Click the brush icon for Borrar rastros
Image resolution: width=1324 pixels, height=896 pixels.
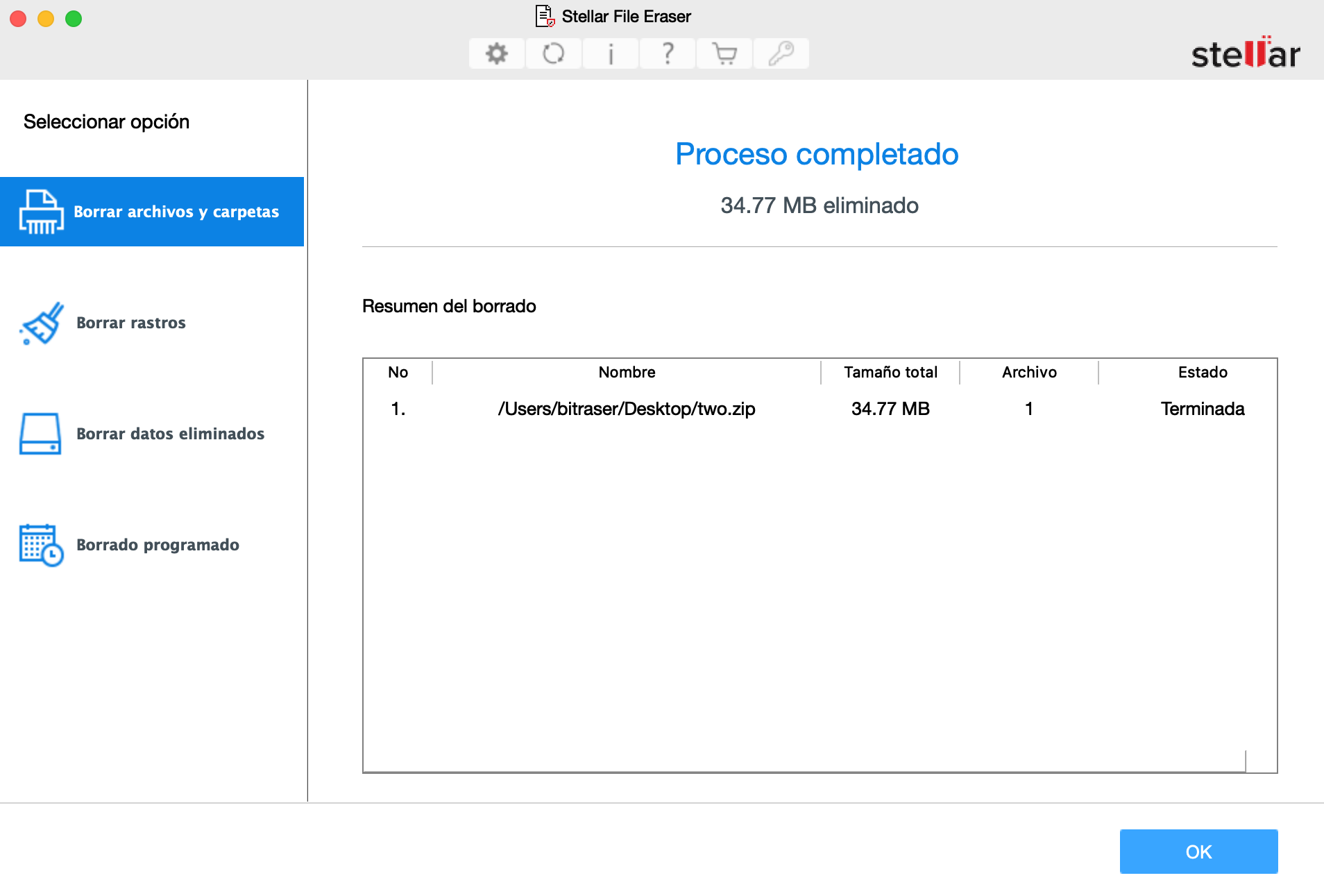click(x=42, y=323)
